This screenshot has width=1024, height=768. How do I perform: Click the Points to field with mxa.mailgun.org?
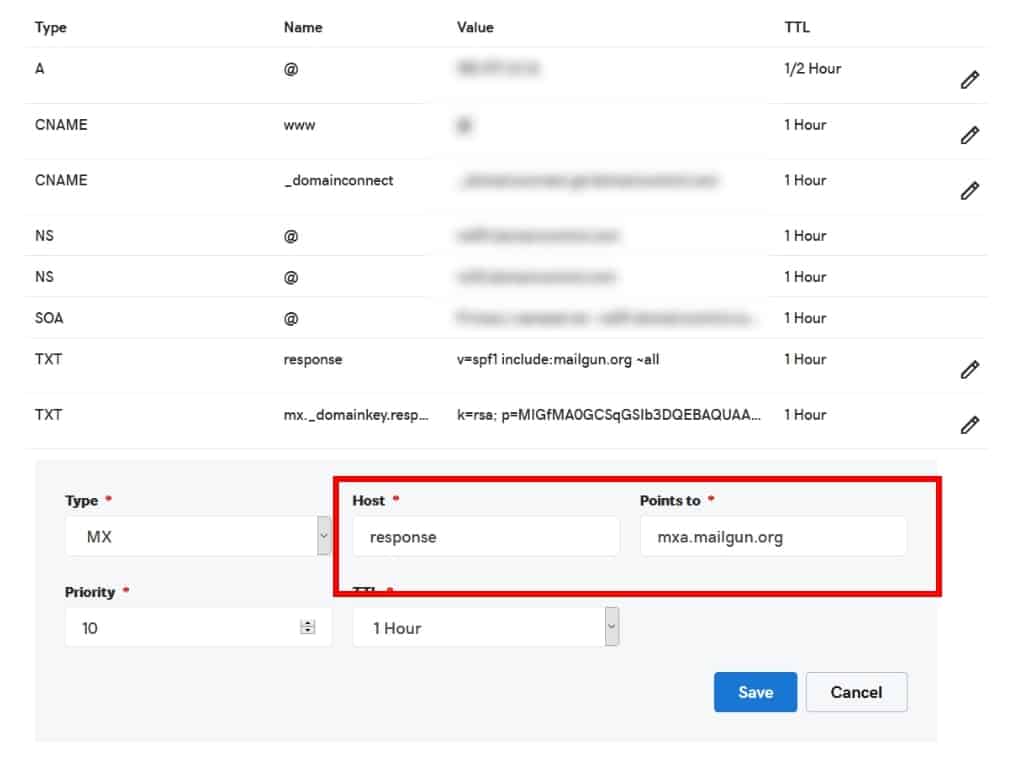click(773, 537)
